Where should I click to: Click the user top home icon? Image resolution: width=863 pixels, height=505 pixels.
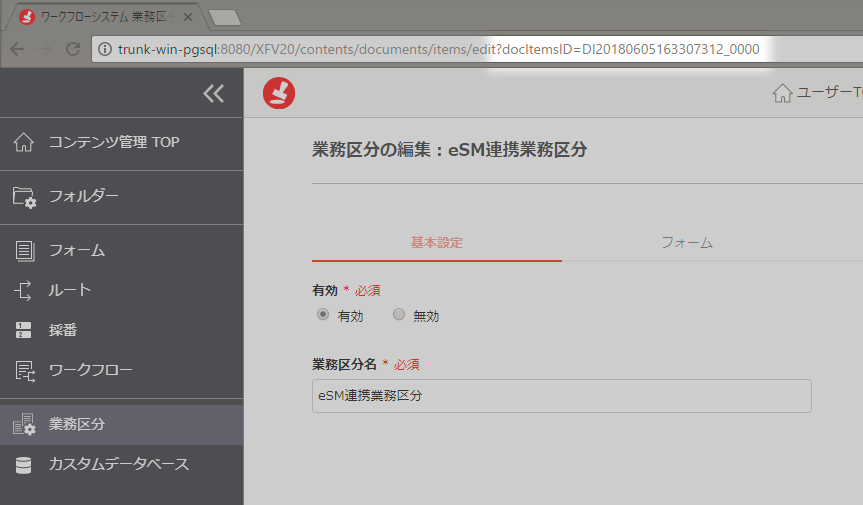coord(782,93)
